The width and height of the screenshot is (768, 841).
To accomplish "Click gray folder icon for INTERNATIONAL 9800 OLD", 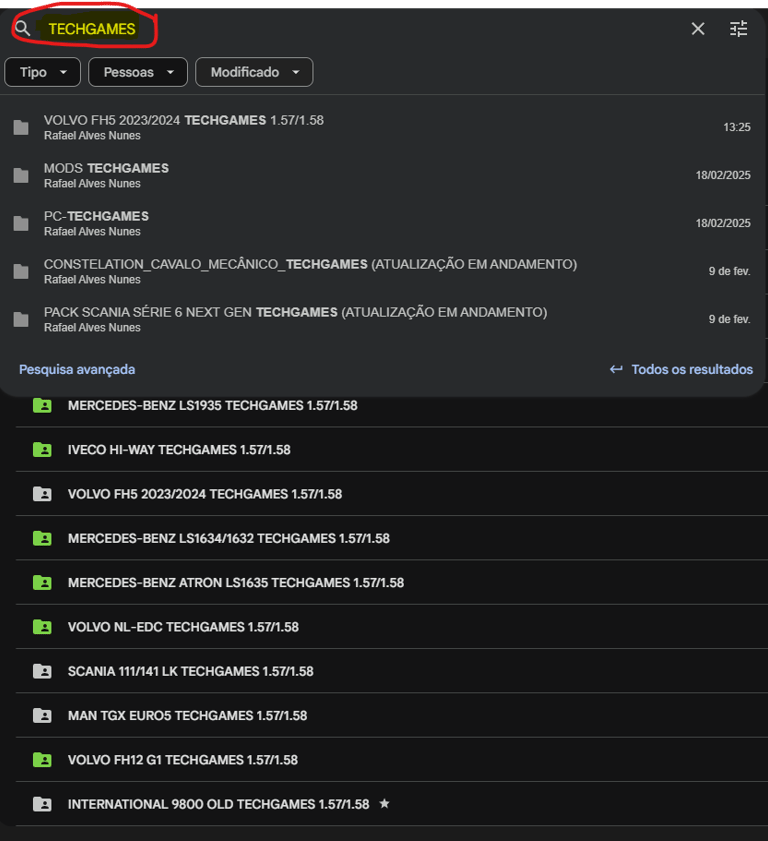I will point(42,804).
